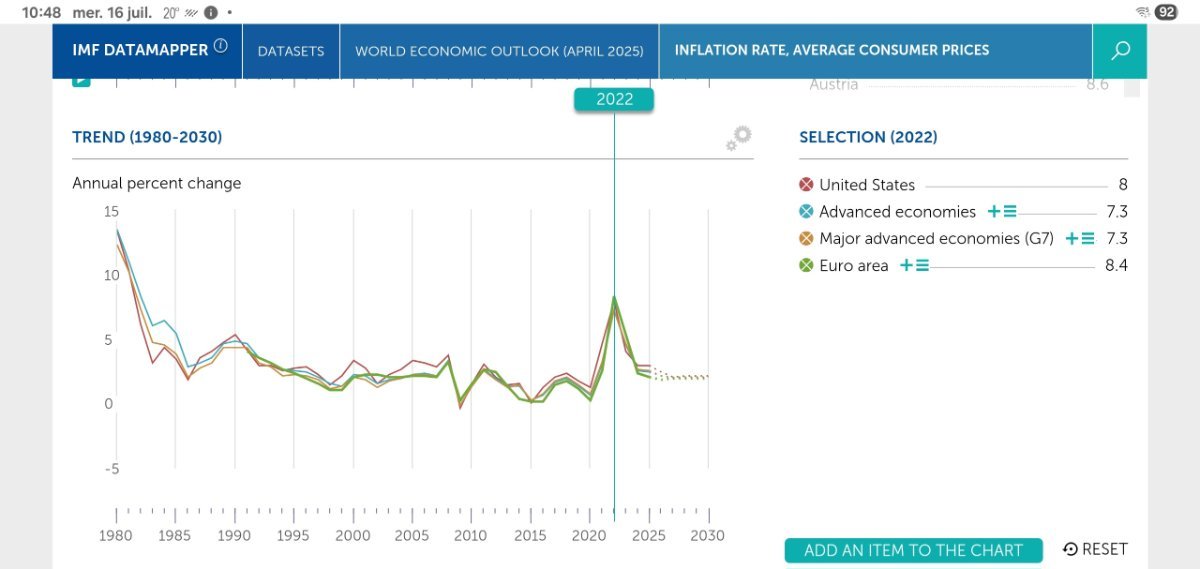The height and width of the screenshot is (569, 1200).
Task: Remove United States from selection
Action: click(806, 185)
